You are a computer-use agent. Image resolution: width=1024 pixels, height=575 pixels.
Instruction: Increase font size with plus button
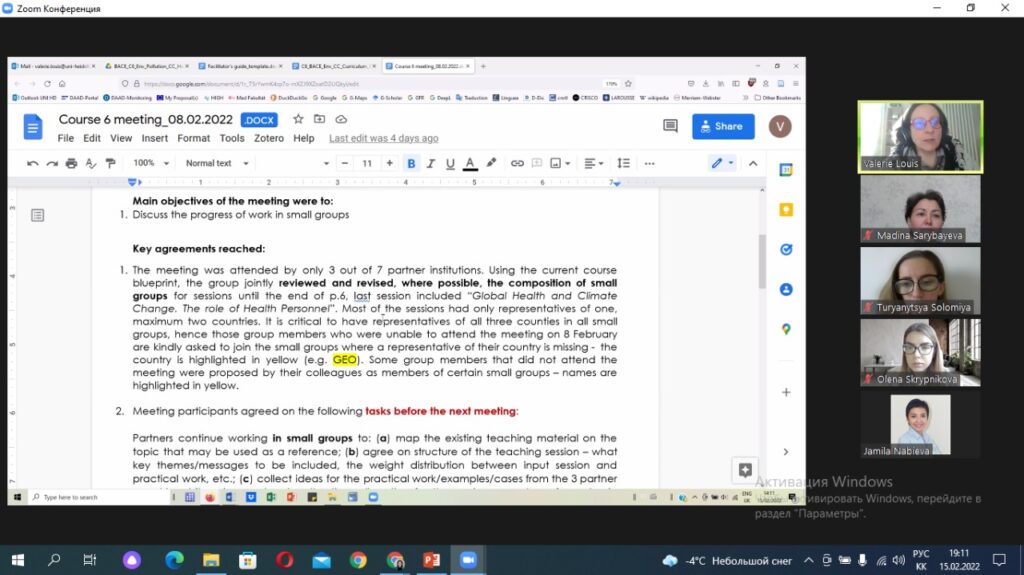tap(390, 163)
